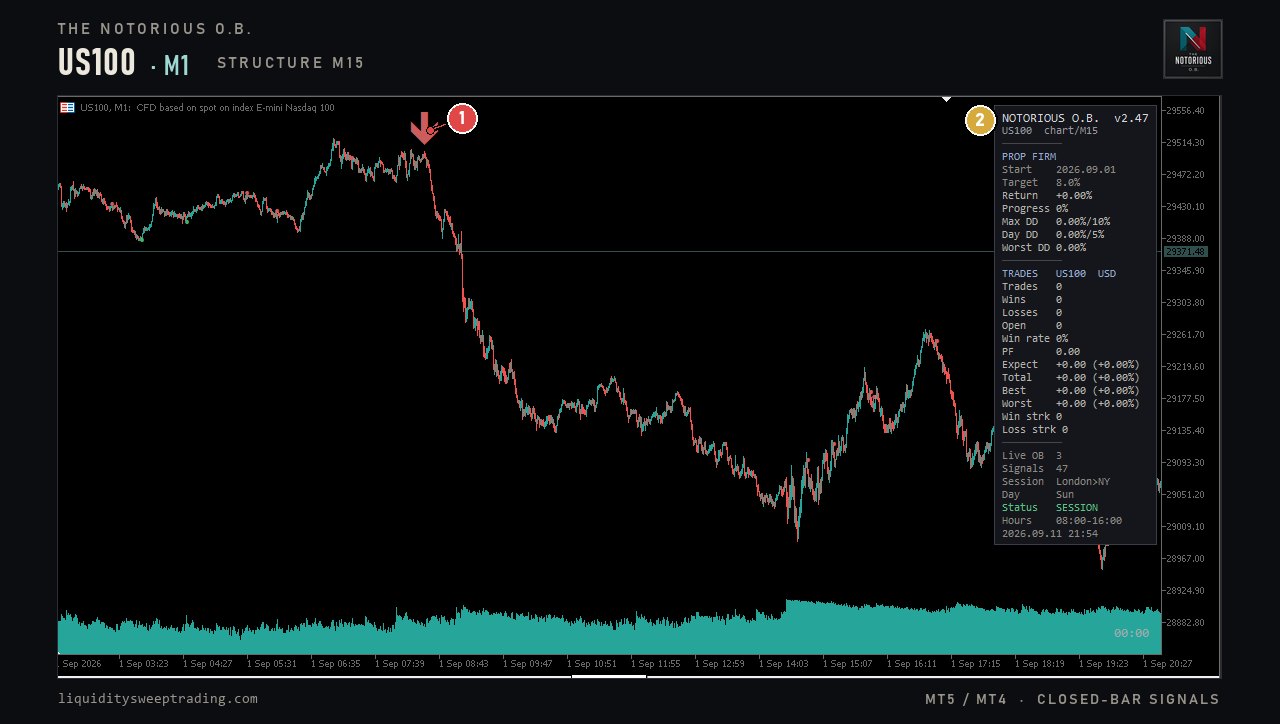This screenshot has height=724, width=1280.
Task: Click the Day DD '0.00%/5%' row
Action: click(x=1053, y=235)
